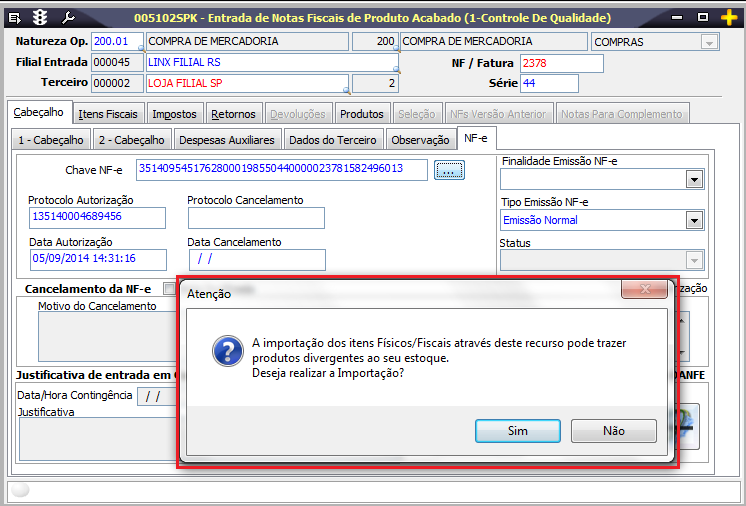The image size is (746, 506).
Task: Maximize the 005102SPK window
Action: point(703,18)
